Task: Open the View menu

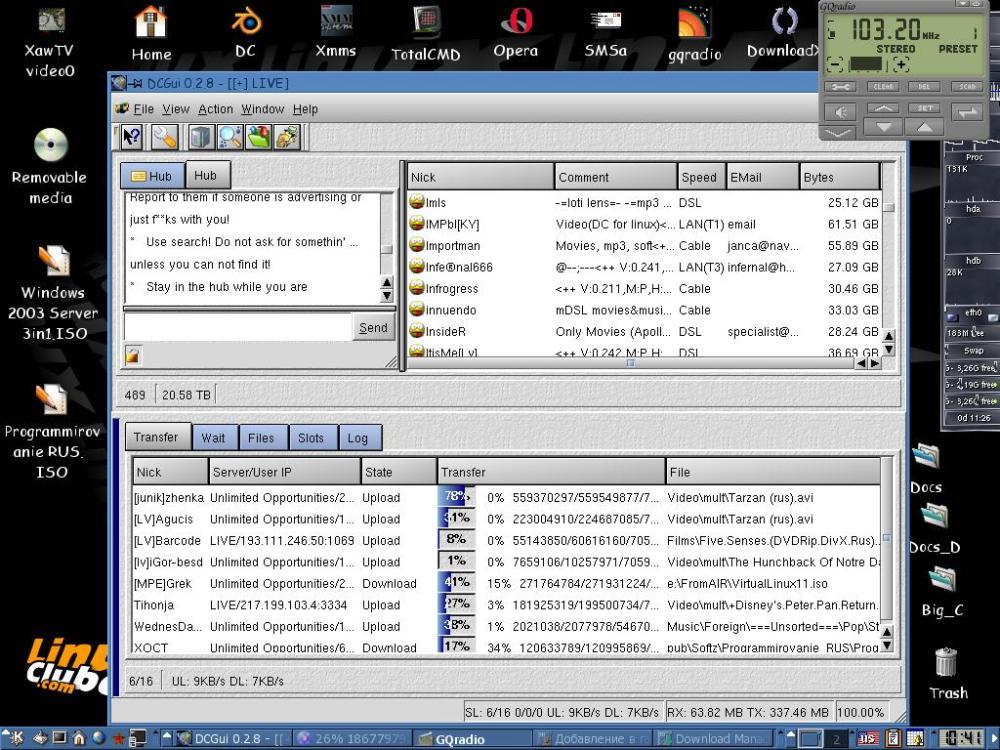Action: pos(175,109)
